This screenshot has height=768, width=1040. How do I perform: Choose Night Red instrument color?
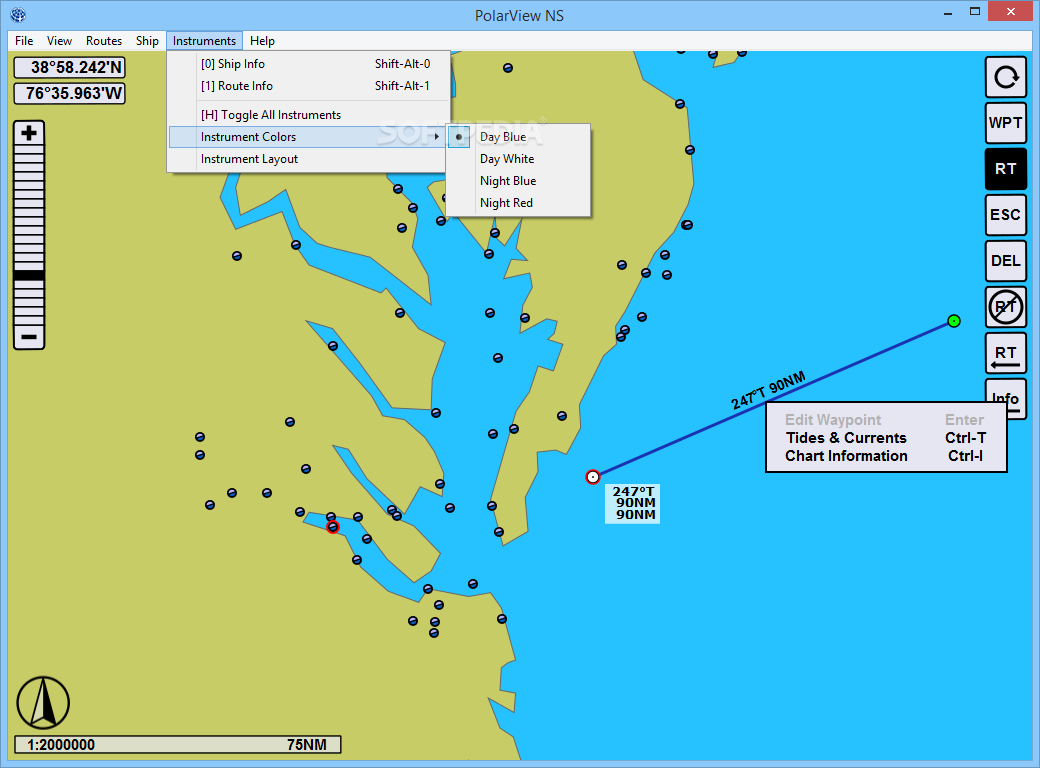coord(519,202)
